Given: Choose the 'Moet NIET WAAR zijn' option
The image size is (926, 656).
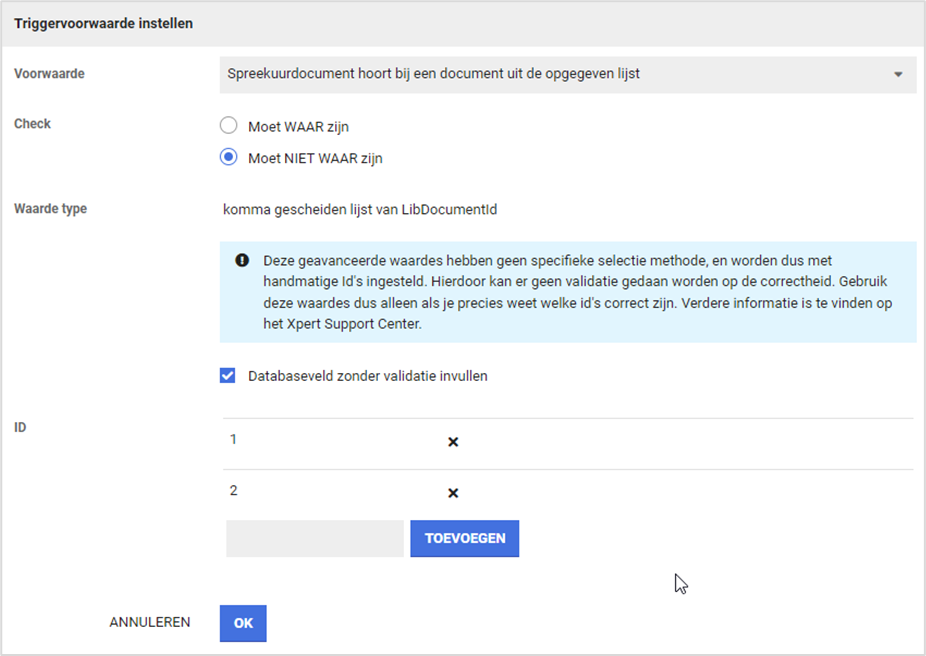Looking at the screenshot, I should [x=229, y=157].
